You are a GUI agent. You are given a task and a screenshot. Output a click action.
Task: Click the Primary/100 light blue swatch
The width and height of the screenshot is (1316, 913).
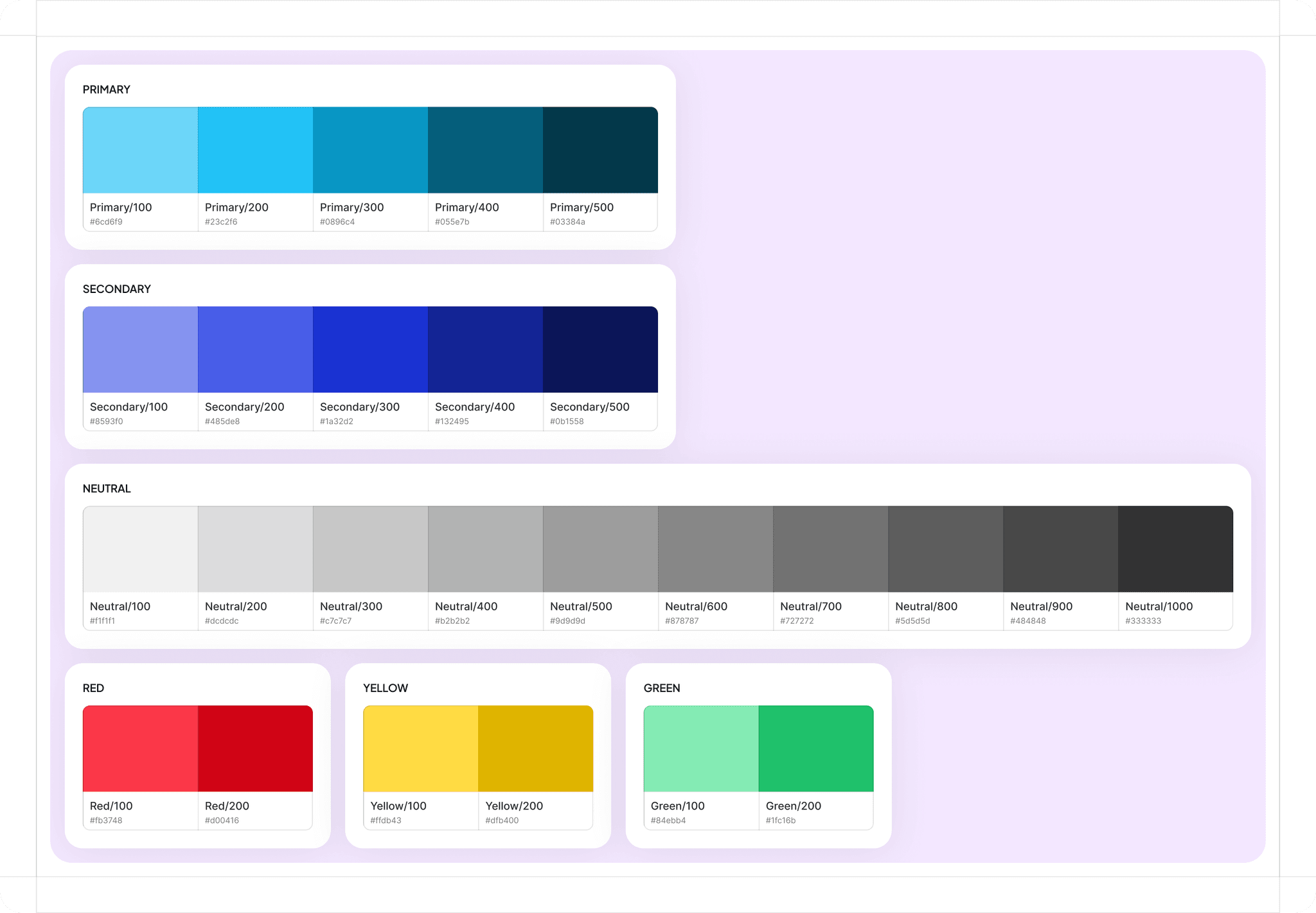[140, 150]
